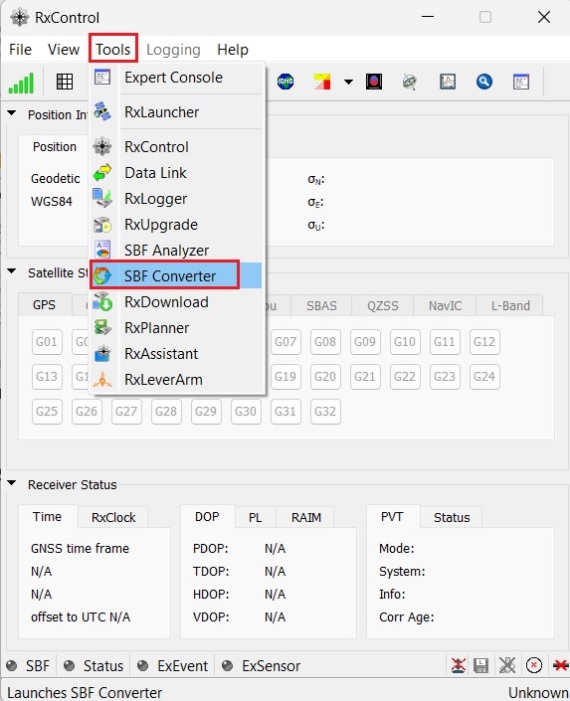Image resolution: width=570 pixels, height=701 pixels.
Task: Open the File menu
Action: click(x=21, y=49)
